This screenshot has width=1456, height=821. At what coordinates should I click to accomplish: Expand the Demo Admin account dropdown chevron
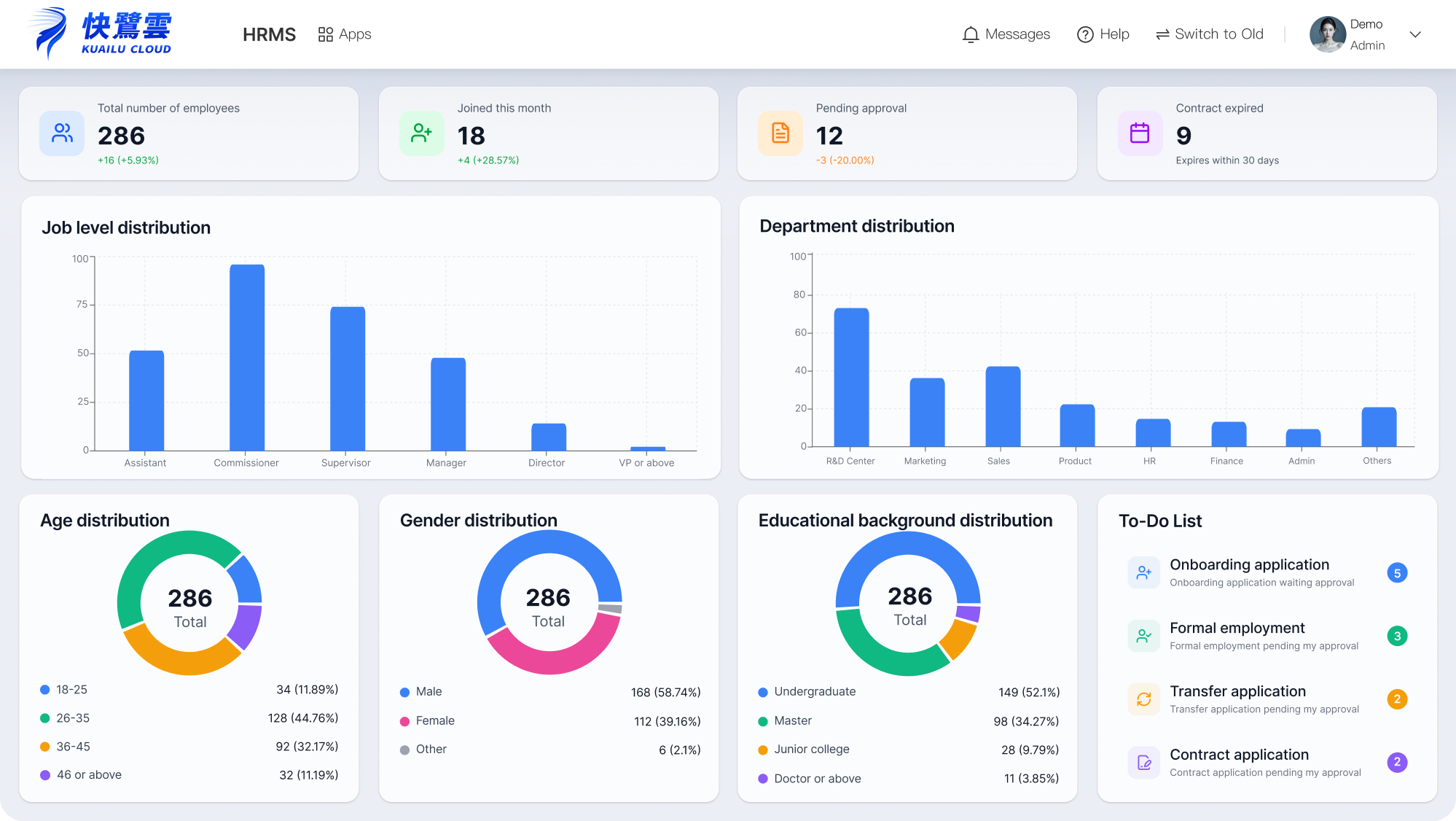tap(1415, 34)
